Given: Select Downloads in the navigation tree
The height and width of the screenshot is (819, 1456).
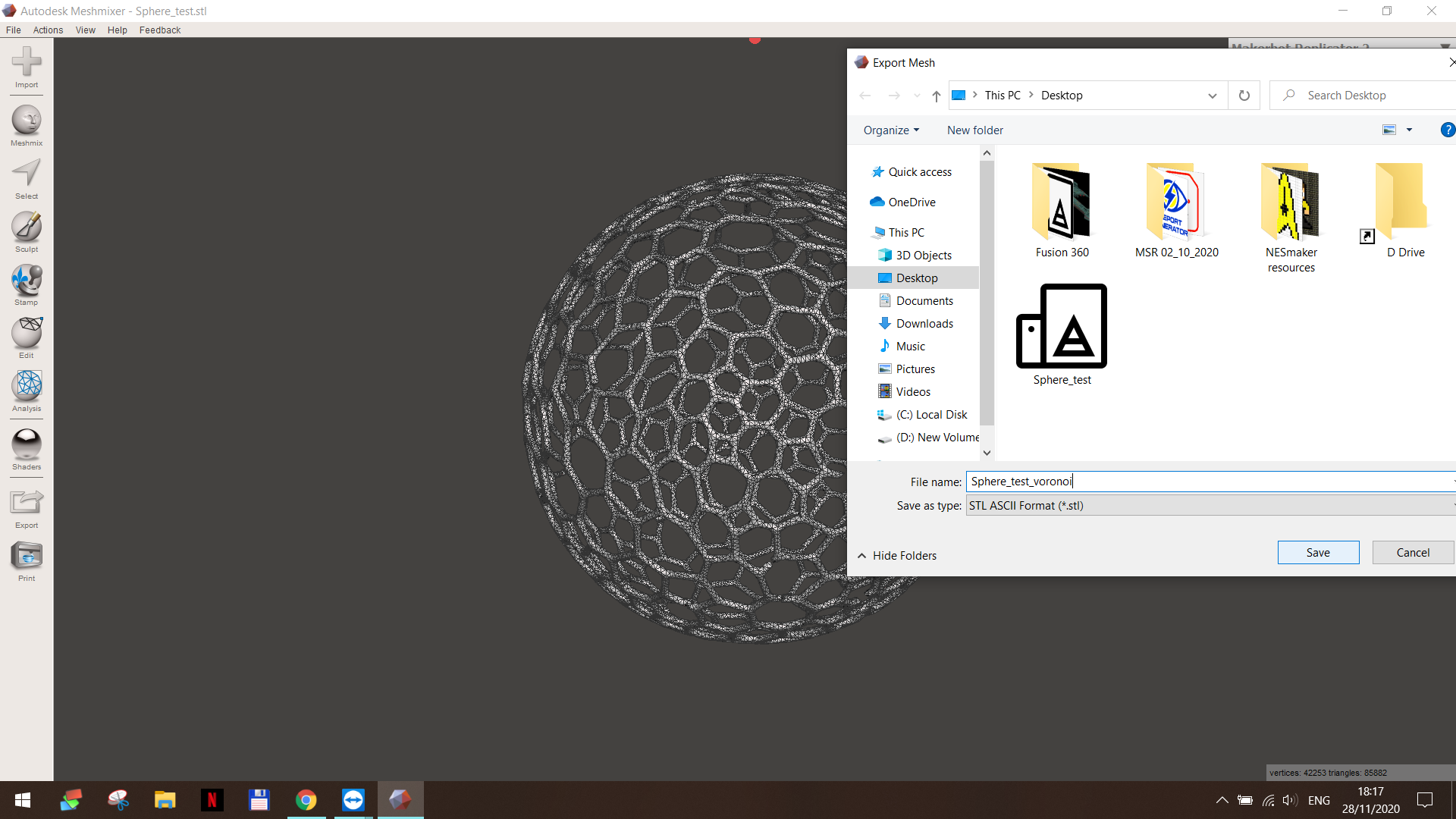Looking at the screenshot, I should click(924, 324).
